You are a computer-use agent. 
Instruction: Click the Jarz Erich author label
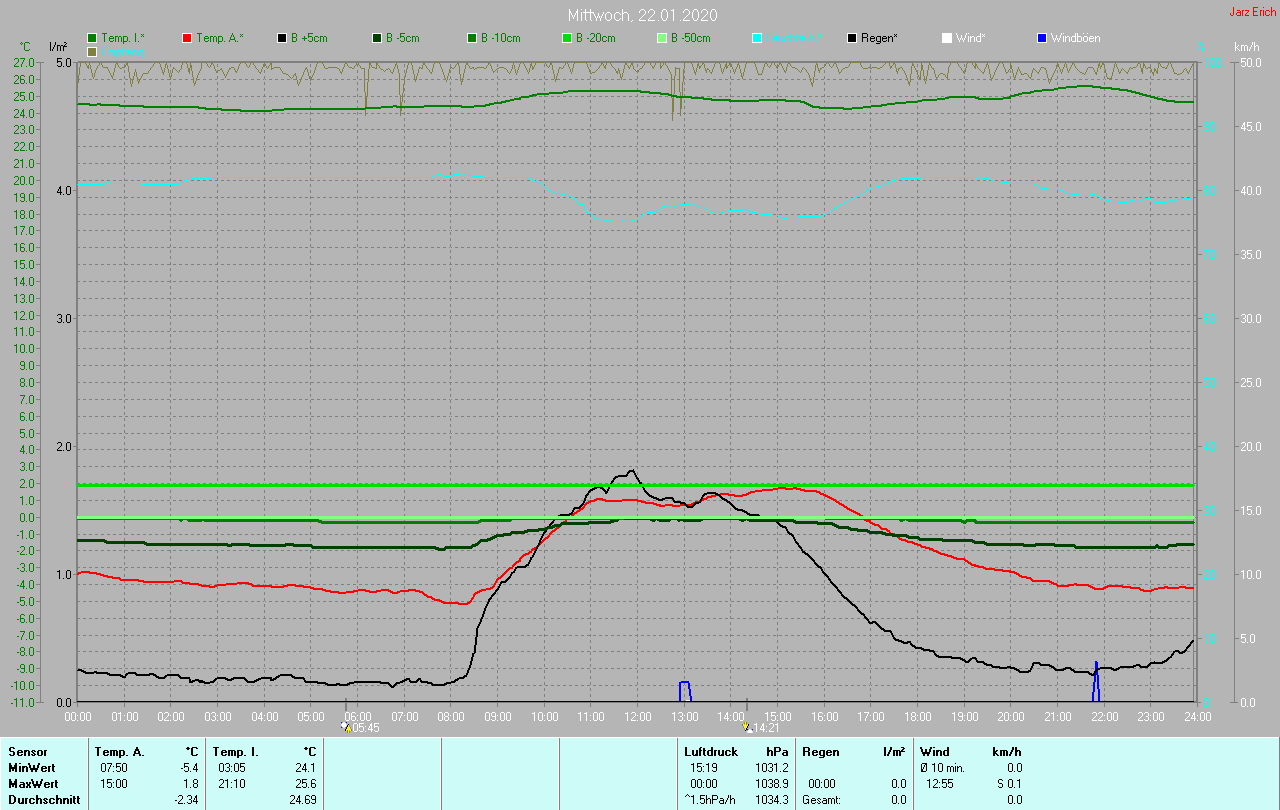coord(1252,12)
